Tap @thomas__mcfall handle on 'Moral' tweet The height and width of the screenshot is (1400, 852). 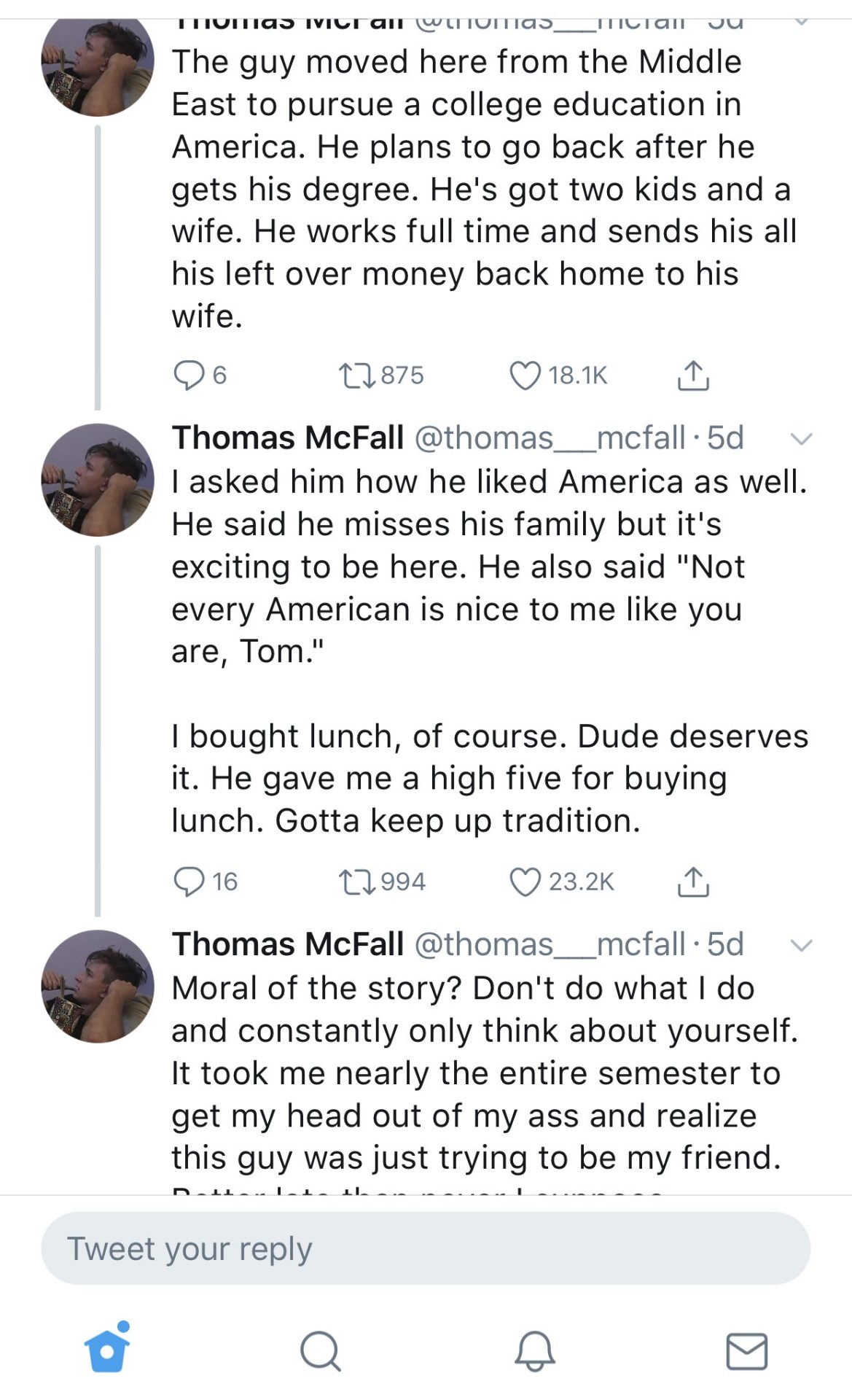tap(550, 944)
